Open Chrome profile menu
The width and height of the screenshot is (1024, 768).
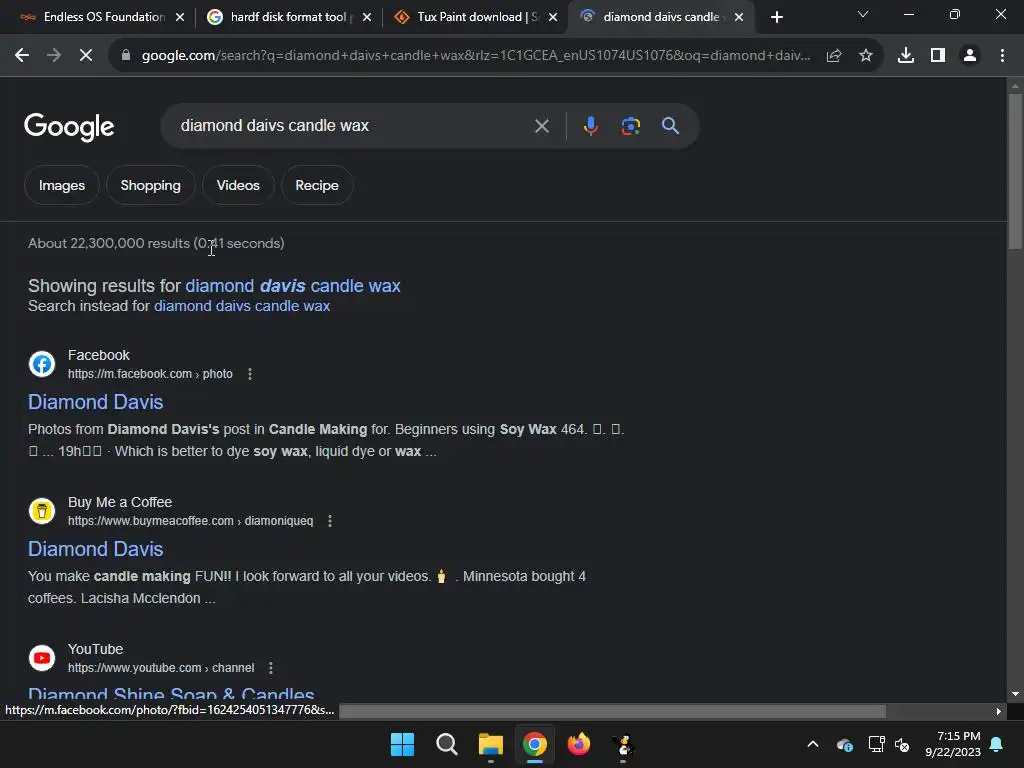tap(970, 56)
